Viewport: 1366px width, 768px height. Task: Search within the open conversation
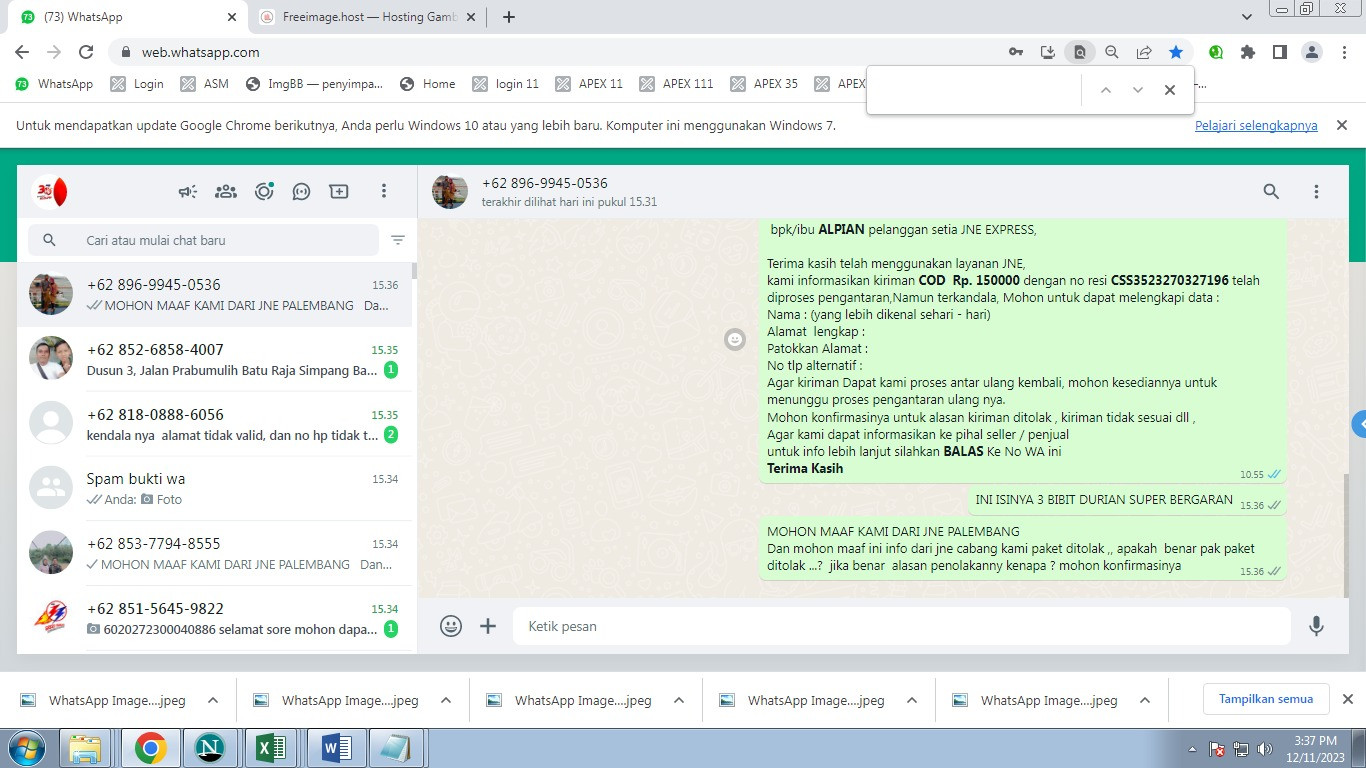[x=1271, y=191]
